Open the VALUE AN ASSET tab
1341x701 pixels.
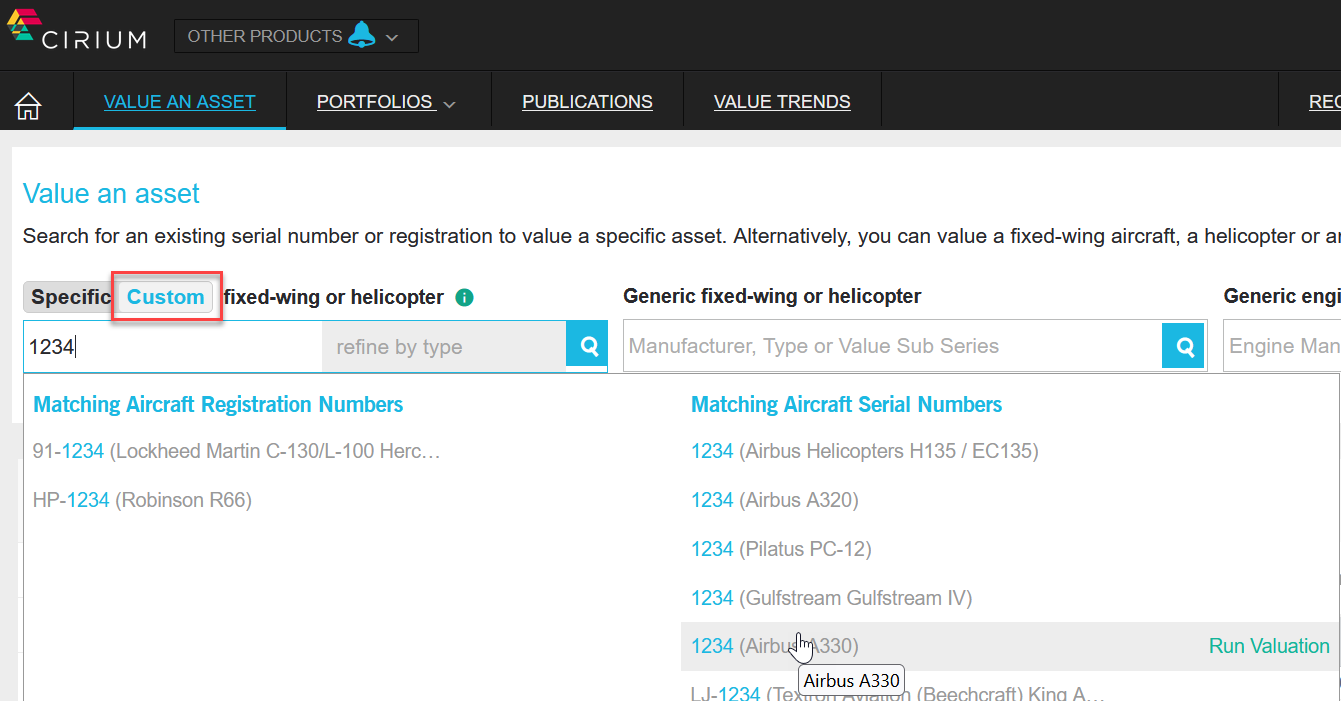tap(179, 101)
